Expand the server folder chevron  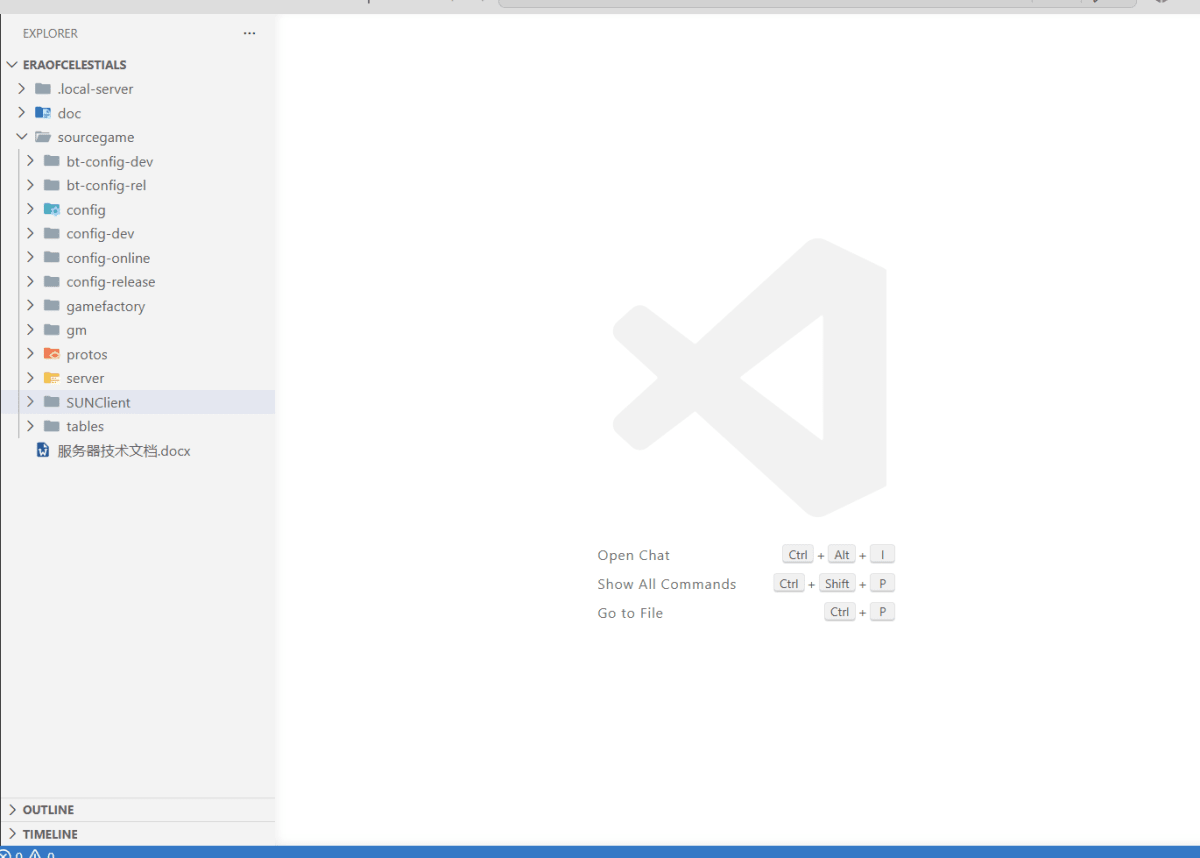[30, 378]
